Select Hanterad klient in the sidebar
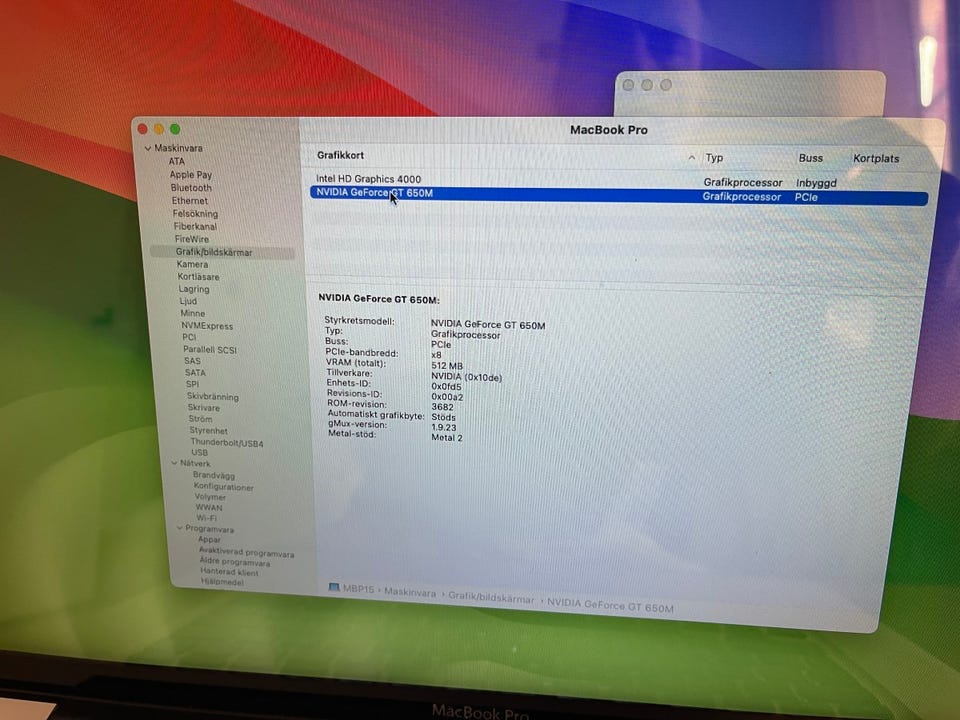Screen dimensions: 960x720 click(x=229, y=572)
